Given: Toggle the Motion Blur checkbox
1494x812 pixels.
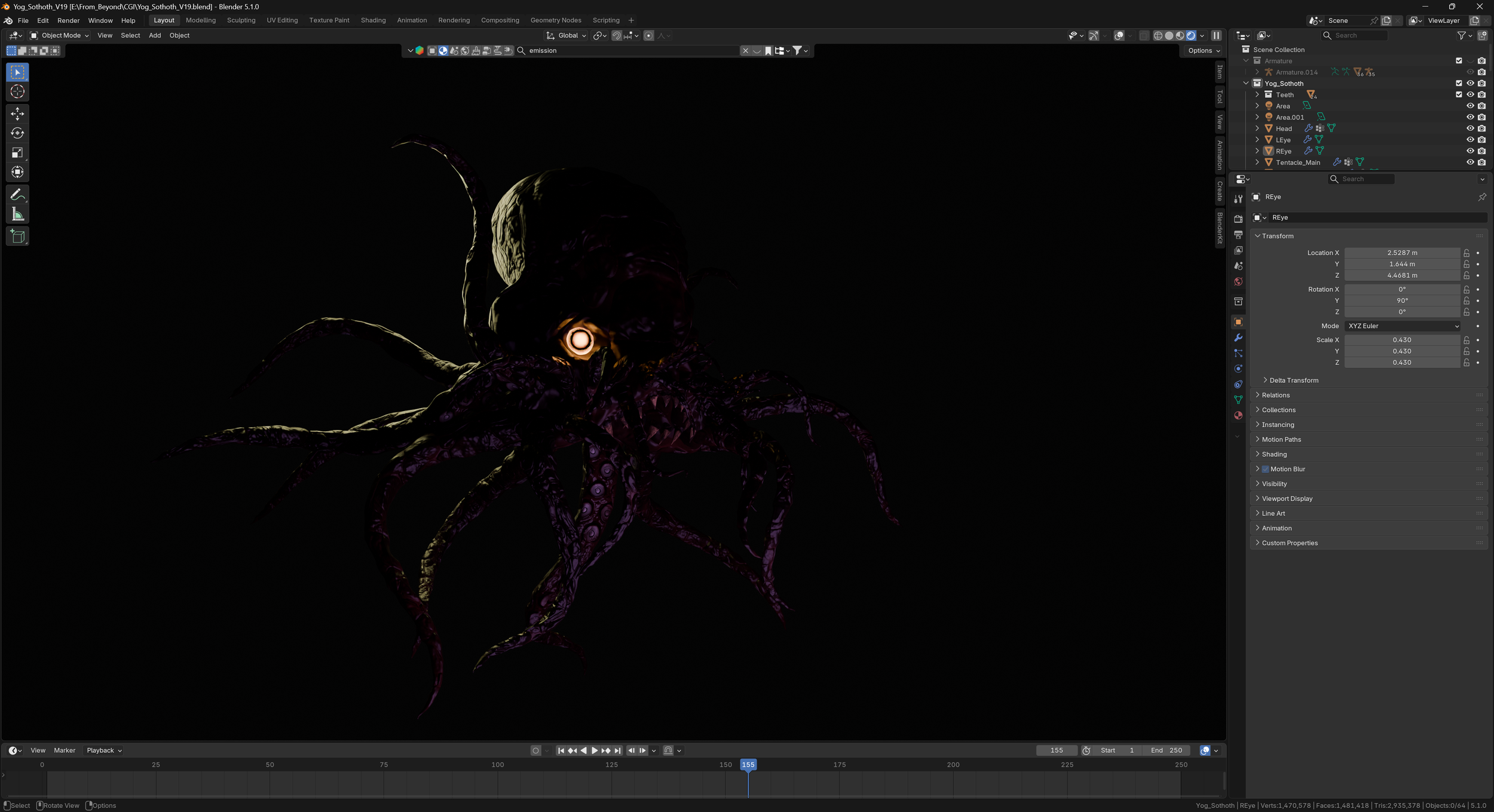Looking at the screenshot, I should pos(1265,469).
